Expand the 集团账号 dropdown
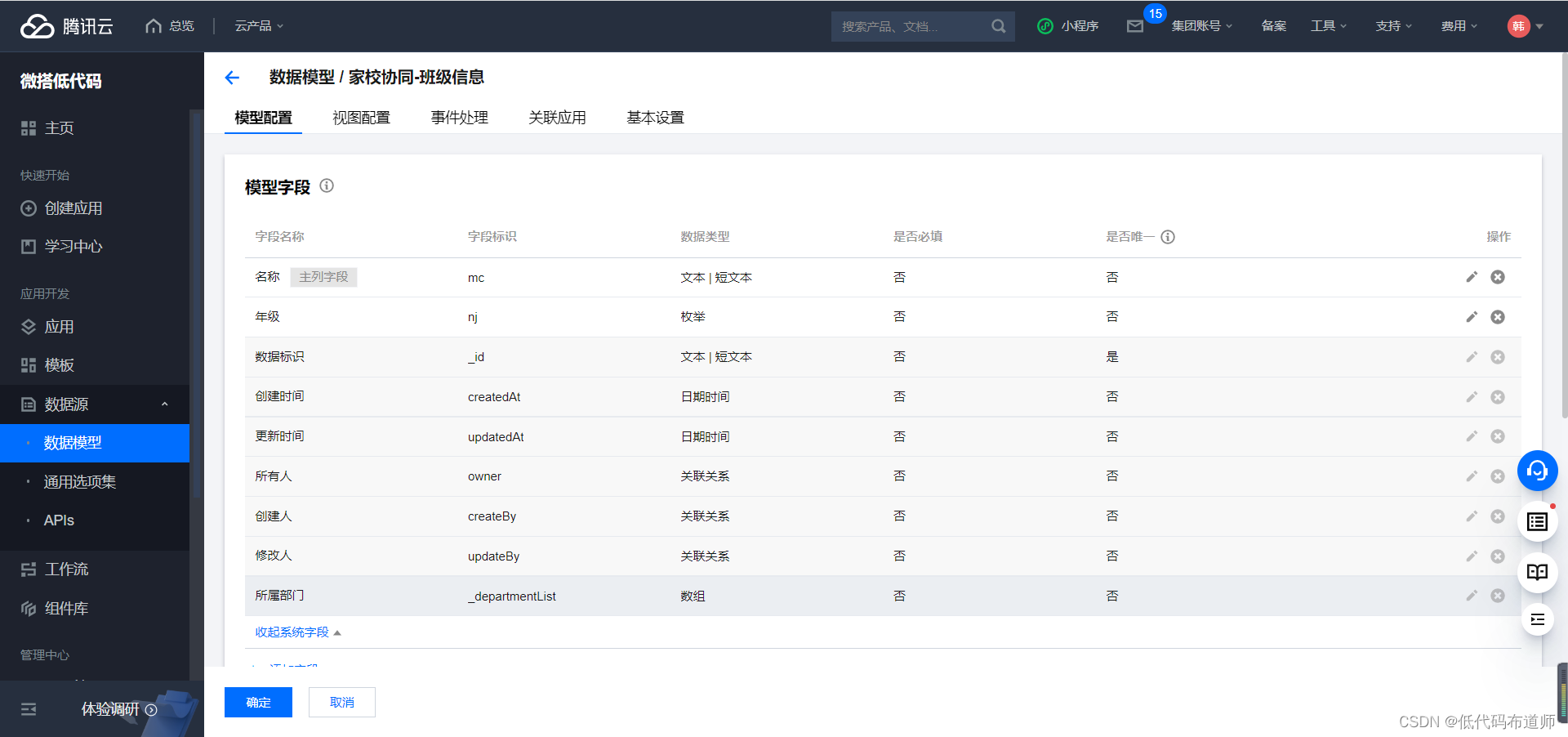The width and height of the screenshot is (1568, 737). [x=1201, y=26]
